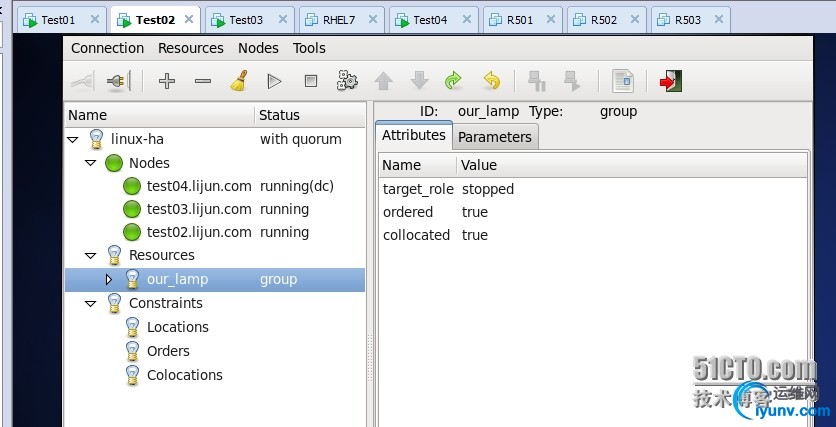Click bulb icon beside Resources
This screenshot has height=427, width=836.
(114, 255)
